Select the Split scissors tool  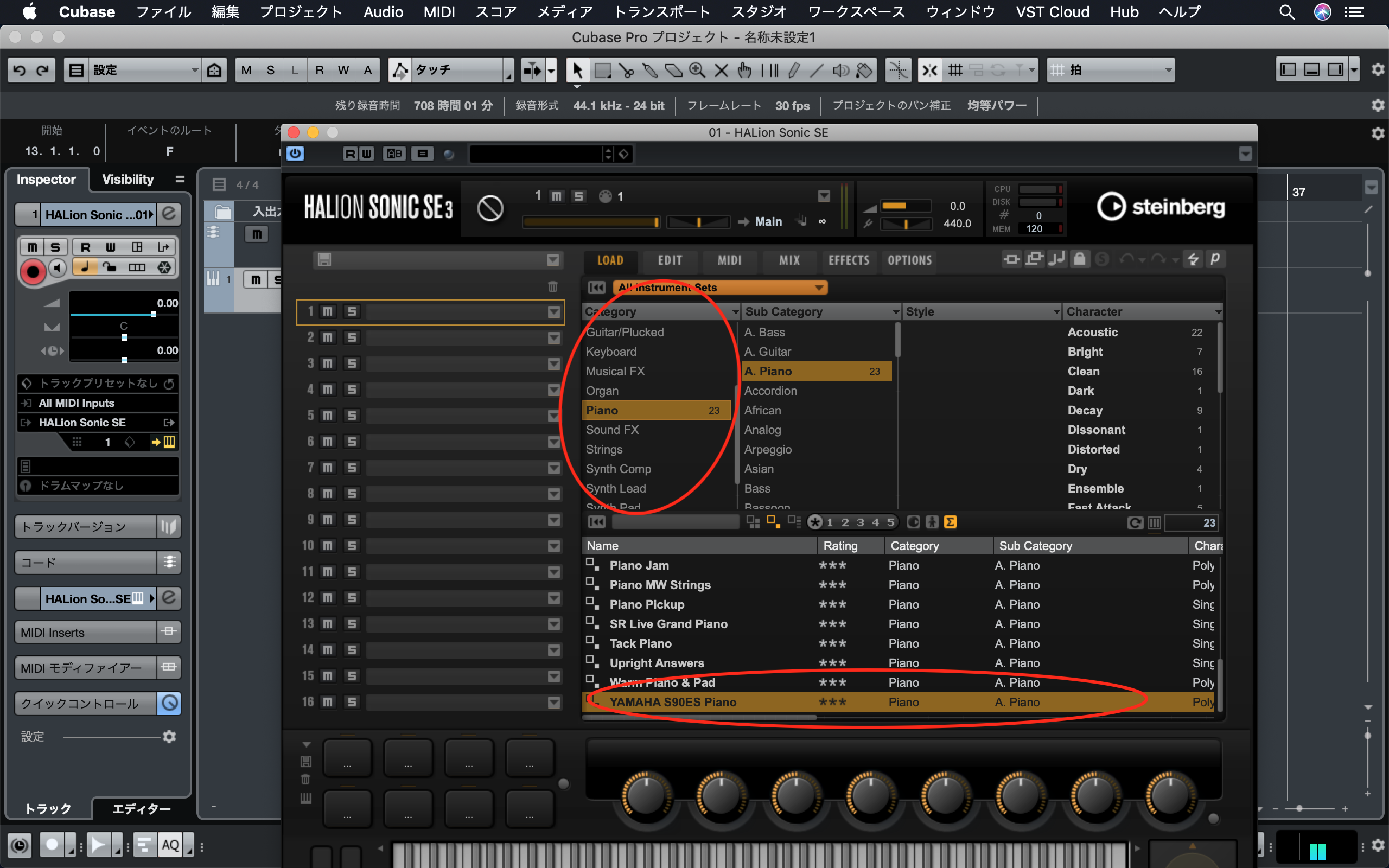[x=626, y=70]
